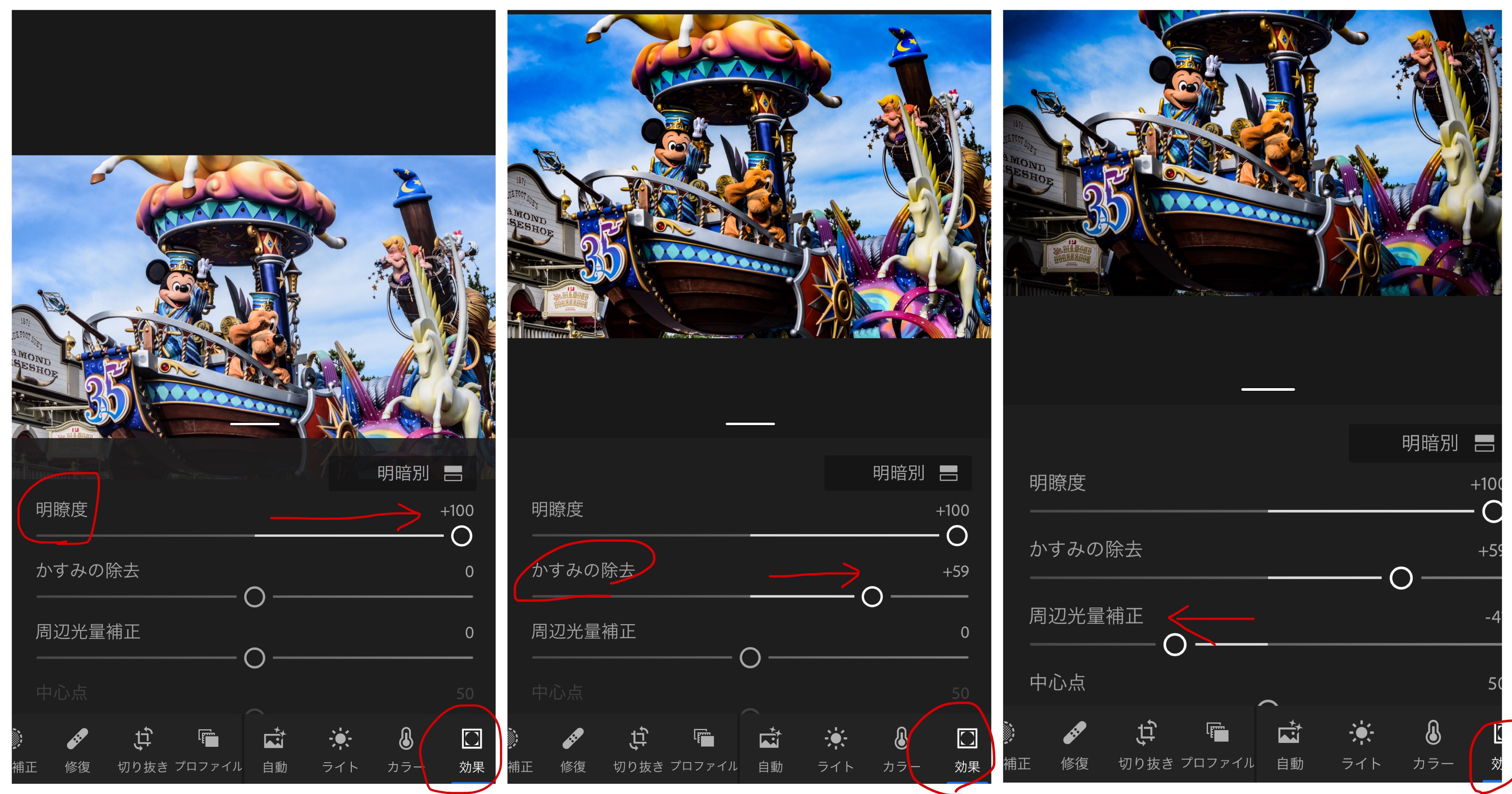1512x794 pixels.
Task: Tap the 自動 auto button in the middle screenshot
Action: [x=769, y=749]
